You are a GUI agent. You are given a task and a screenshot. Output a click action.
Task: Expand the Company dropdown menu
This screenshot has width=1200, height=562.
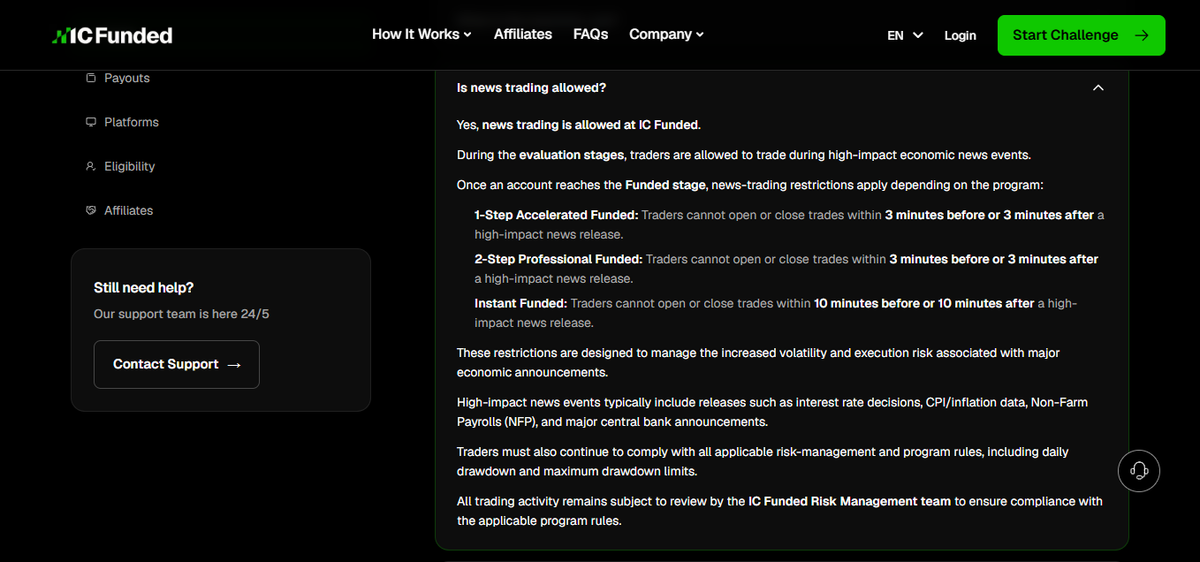point(667,34)
